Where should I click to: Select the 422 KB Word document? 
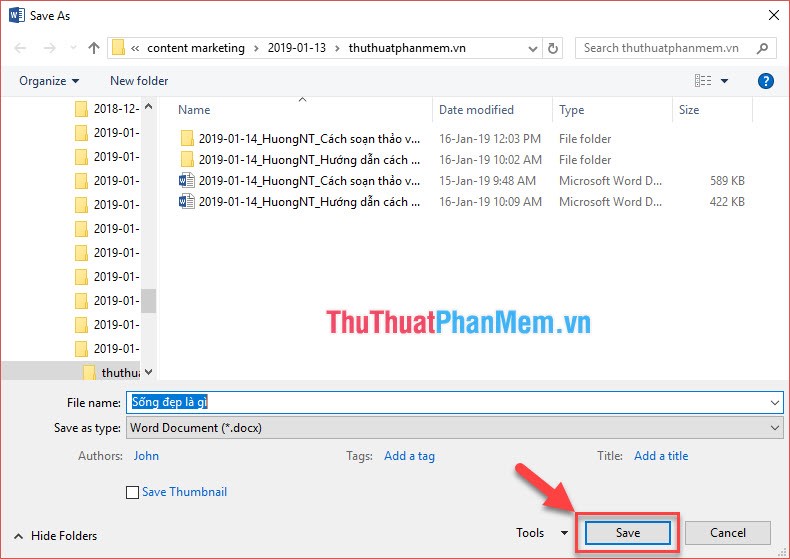[462, 202]
